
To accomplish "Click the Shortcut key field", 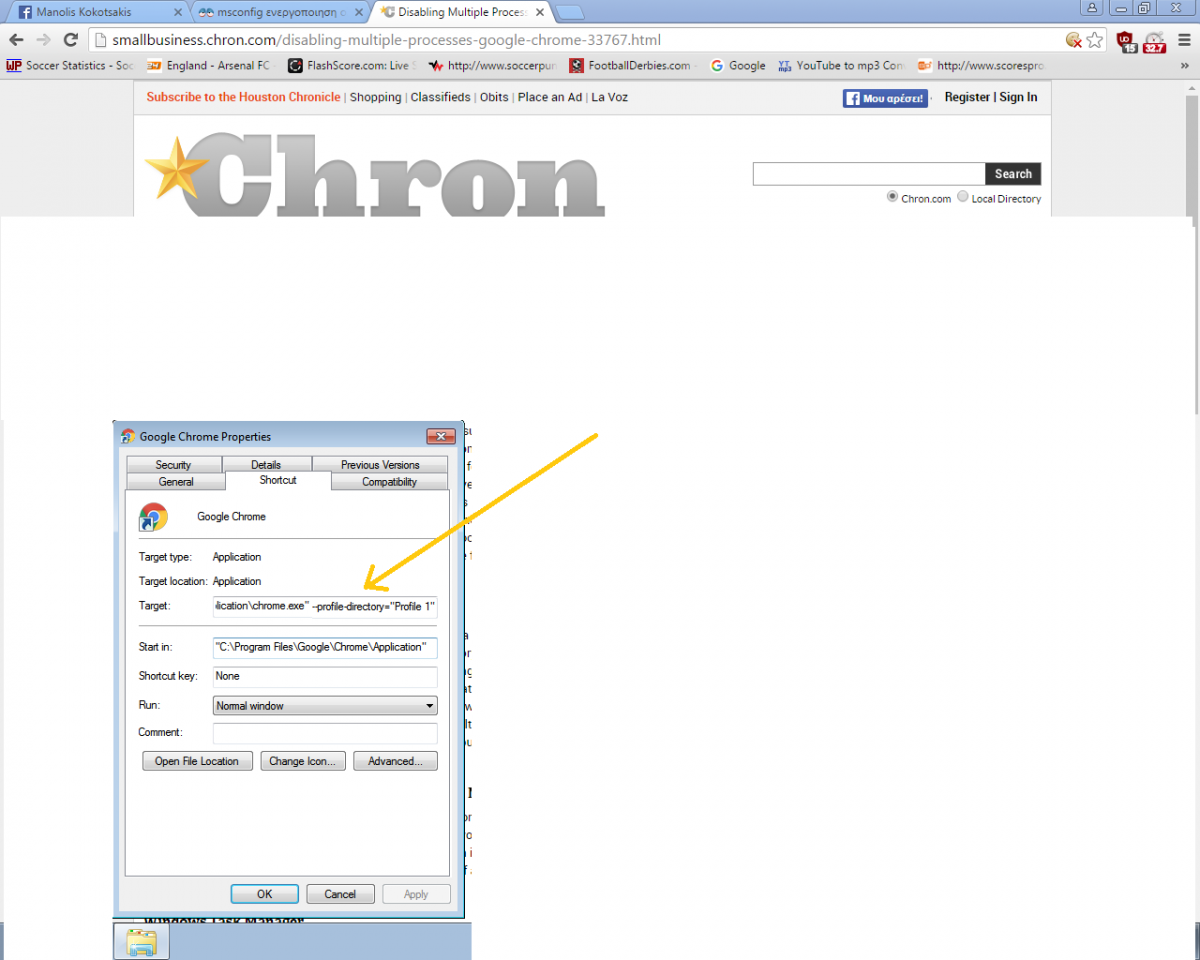I will 325,676.
